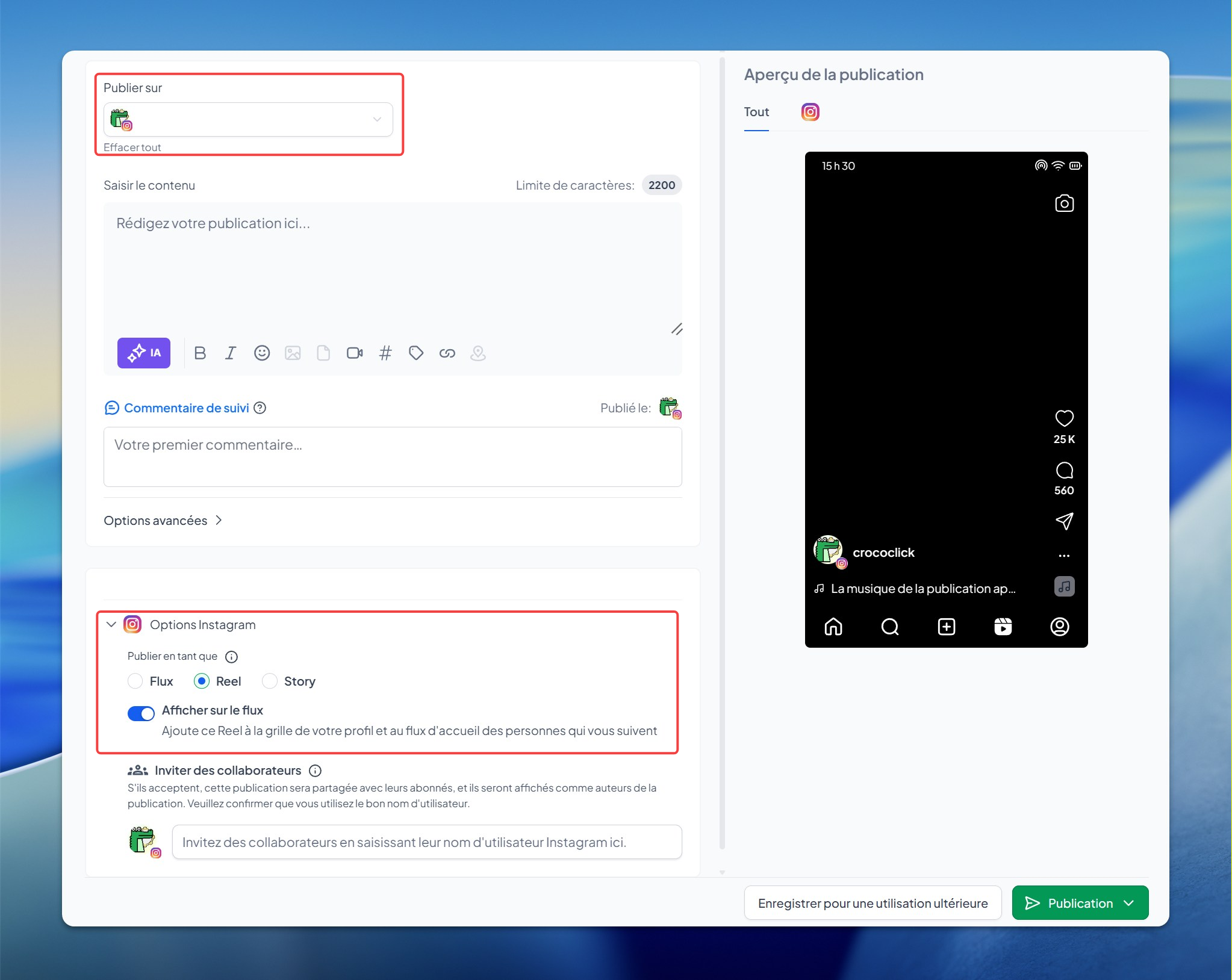The width and height of the screenshot is (1232, 980).
Task: Click the green Publication button
Action: coord(1080,903)
